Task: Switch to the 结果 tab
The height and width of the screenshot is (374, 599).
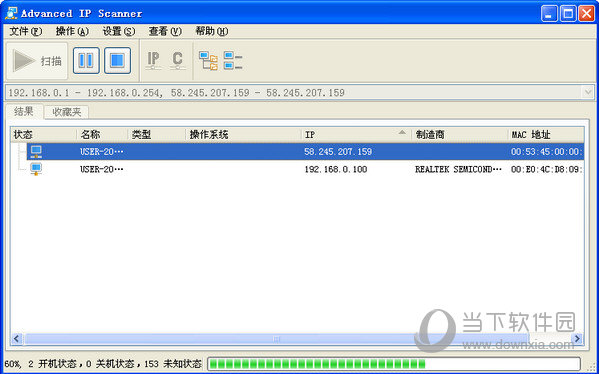Action: coord(24,112)
